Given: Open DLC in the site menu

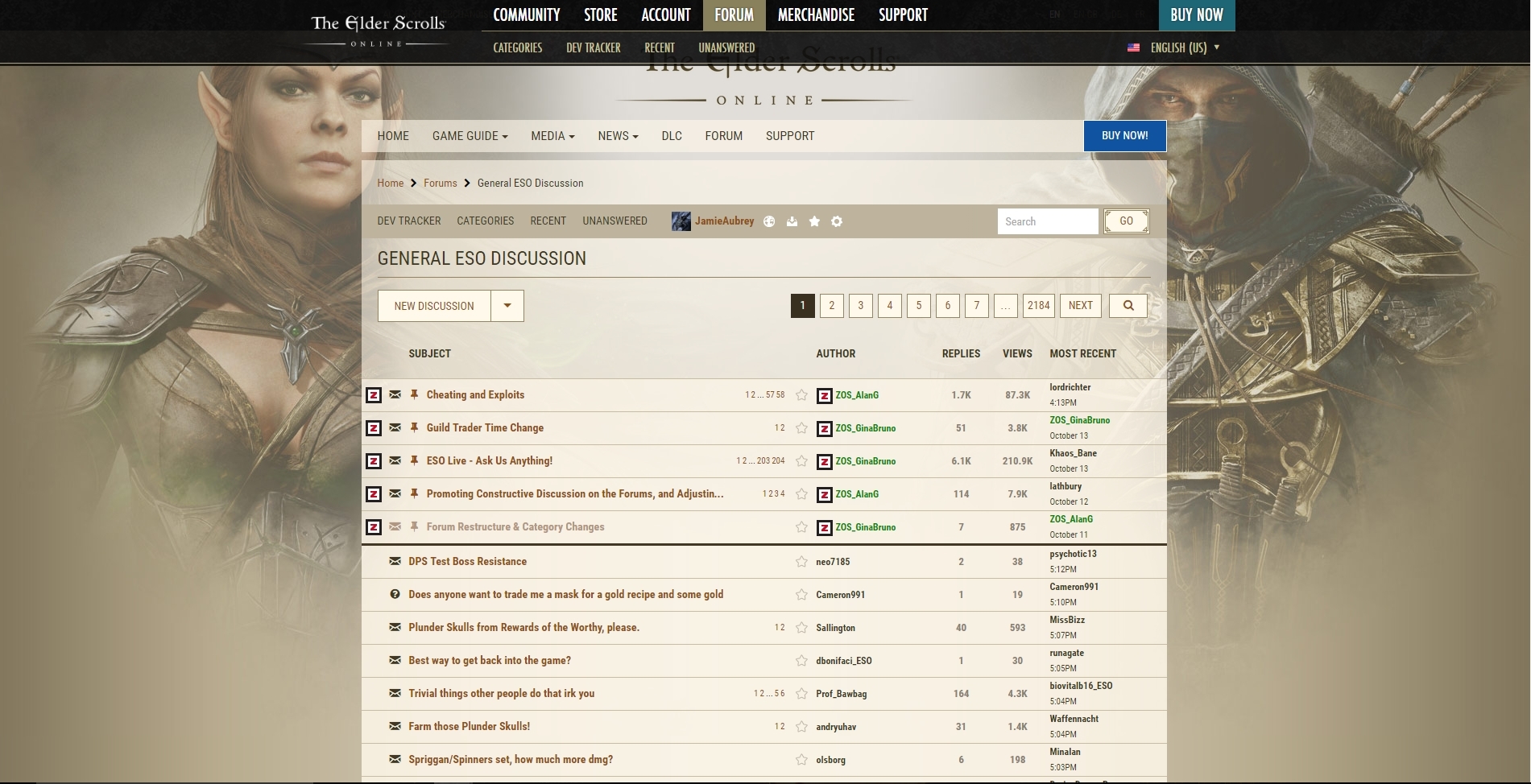Looking at the screenshot, I should pyautogui.click(x=672, y=136).
